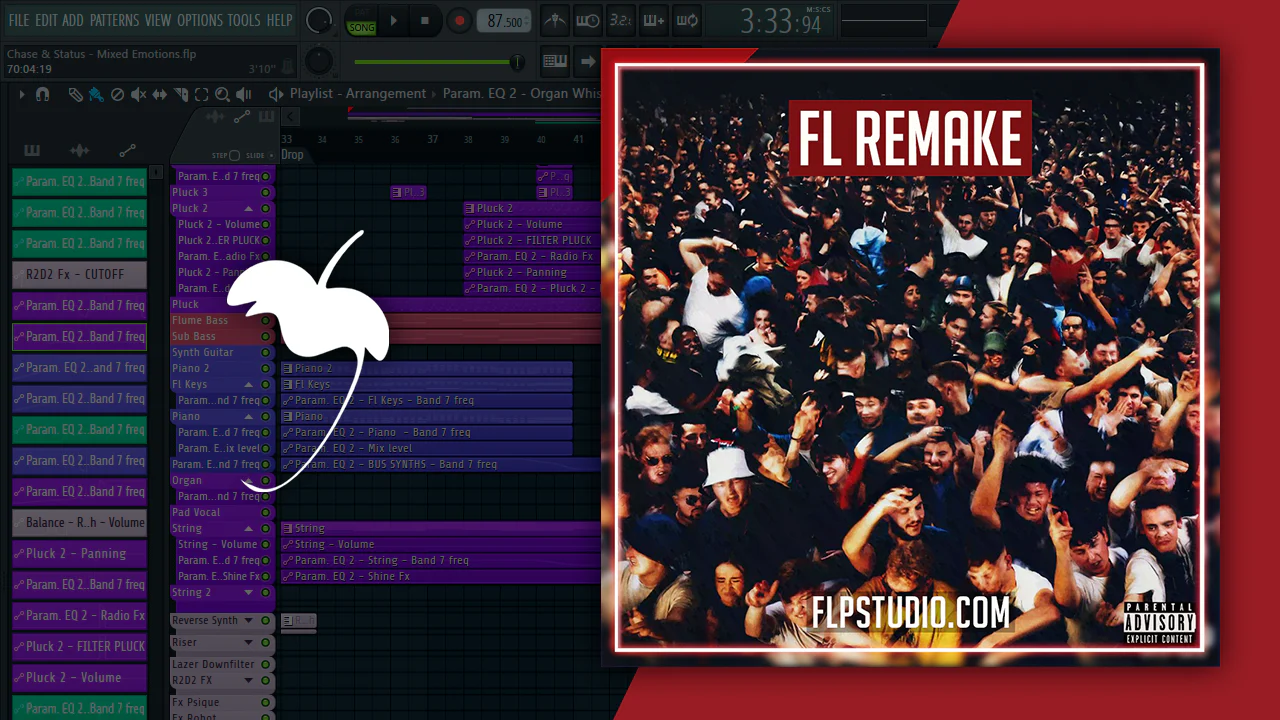The image size is (1280, 720).
Task: Click the overdub blend recording icon
Action: coord(654,20)
